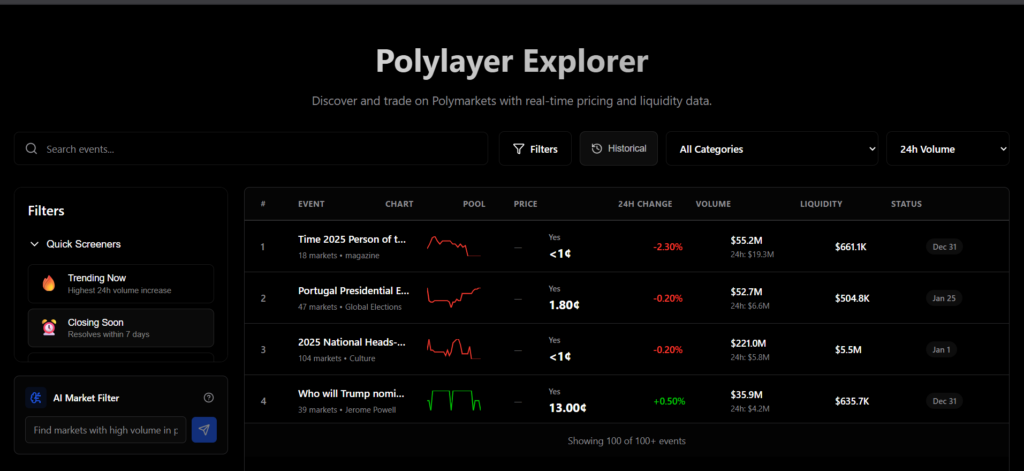Open the Portugal Presidential Election event

(353, 290)
